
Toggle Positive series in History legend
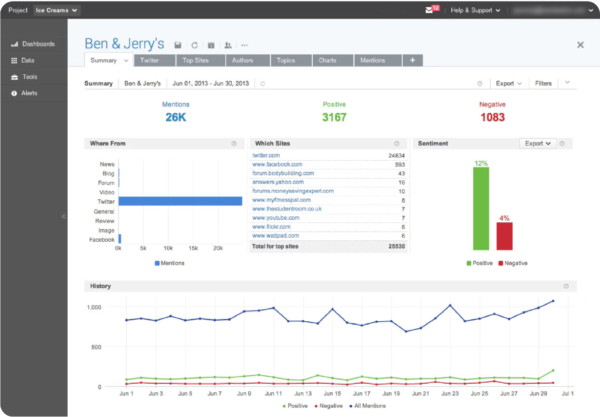pyautogui.click(x=295, y=406)
